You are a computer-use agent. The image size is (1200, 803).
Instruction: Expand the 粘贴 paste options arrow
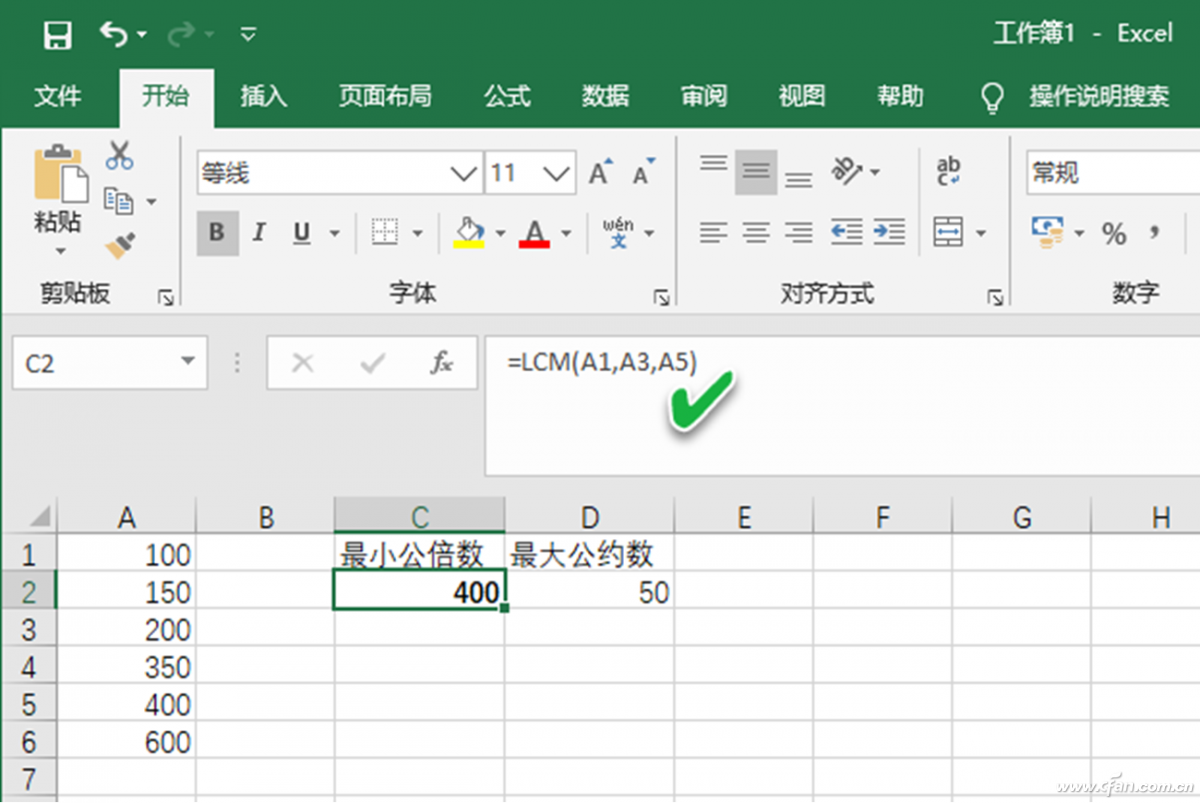coord(60,251)
